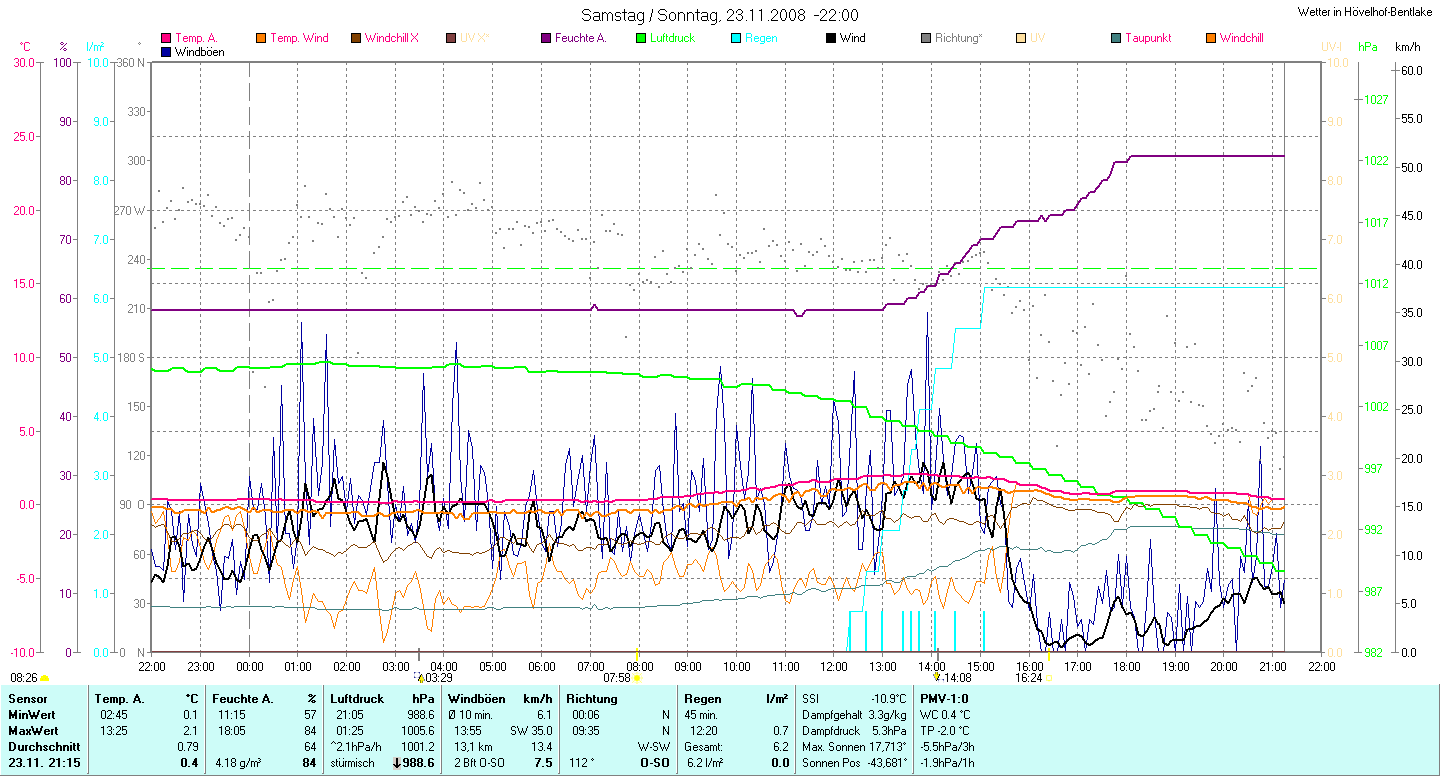
Task: Show the Richtung* series from the legend
Action: tap(957, 38)
